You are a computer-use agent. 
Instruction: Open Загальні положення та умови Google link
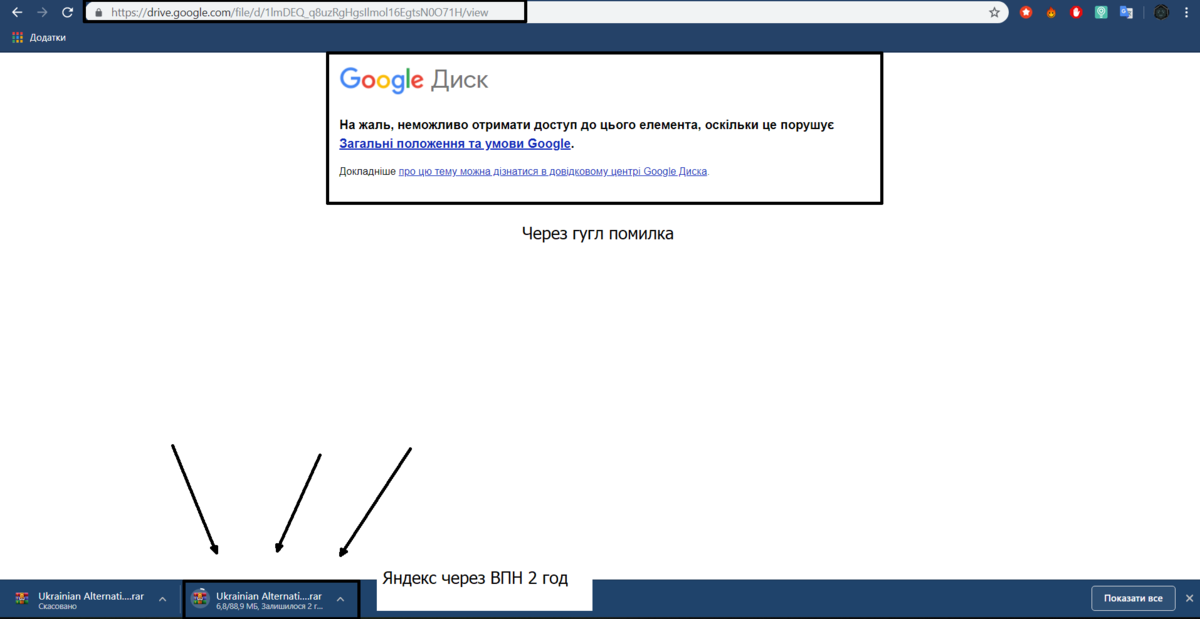click(455, 143)
